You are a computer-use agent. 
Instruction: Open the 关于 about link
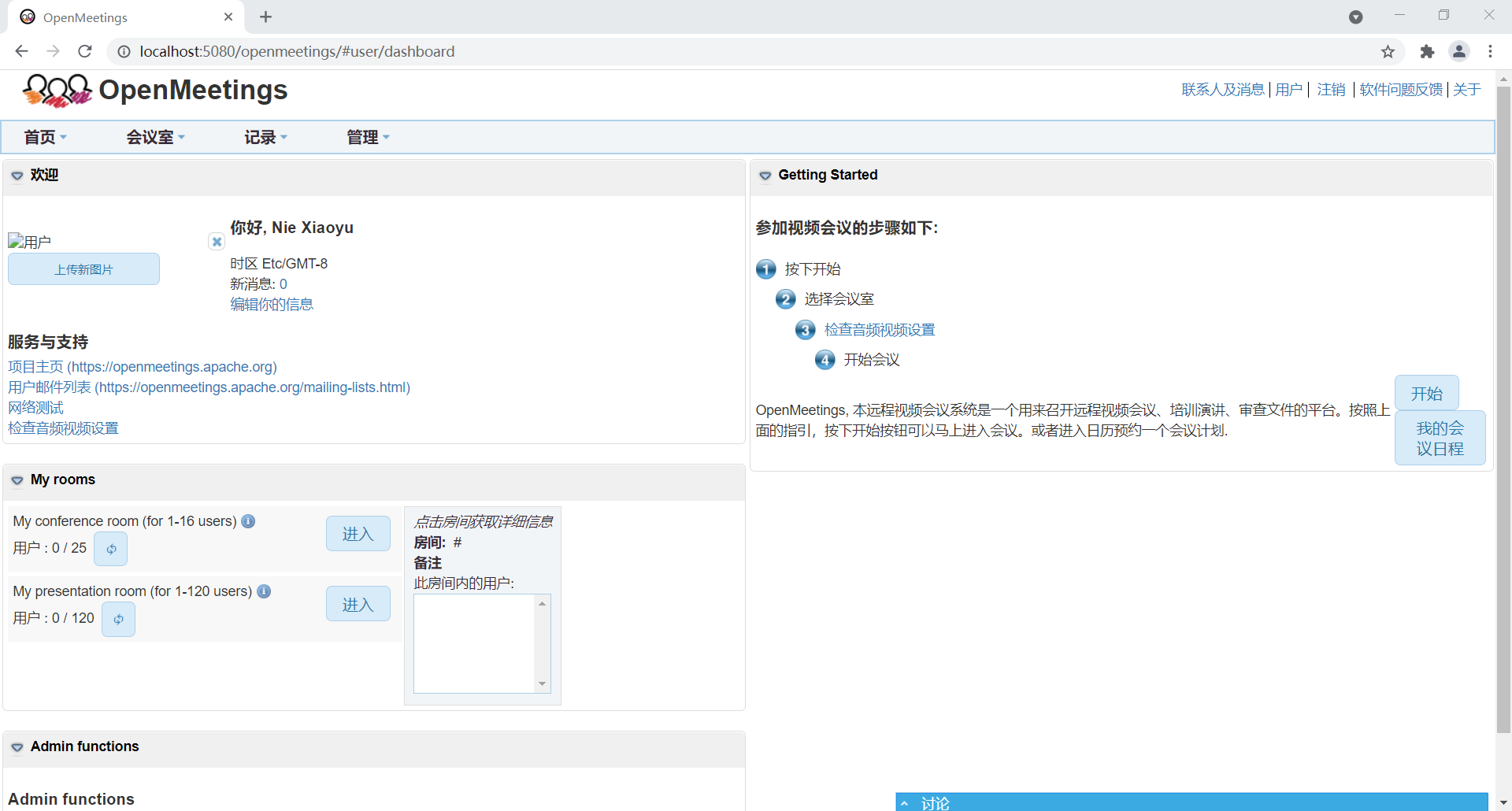1466,90
